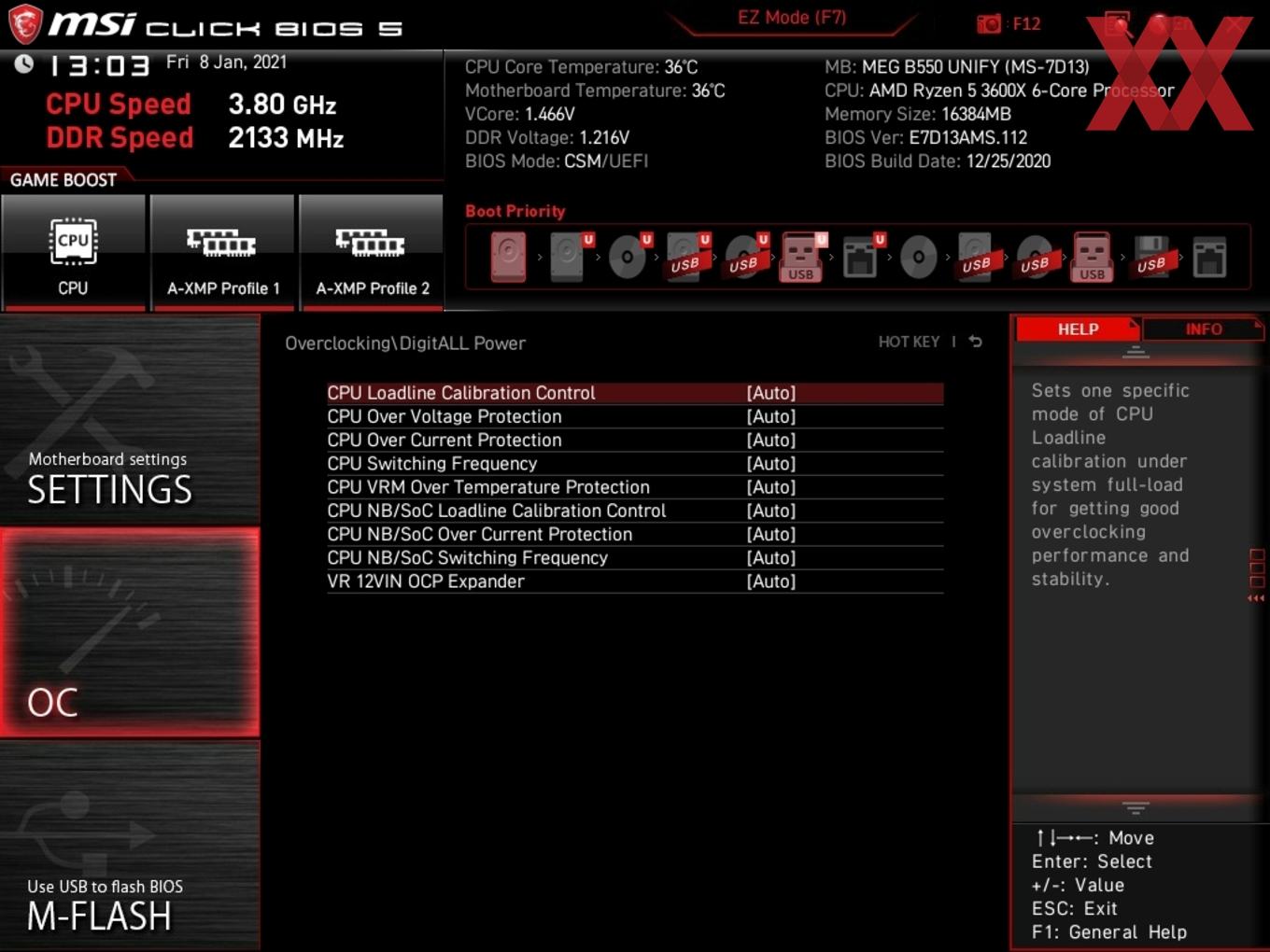Open CPU NB/SoC Switching Frequency value
1270x952 pixels.
(x=771, y=557)
